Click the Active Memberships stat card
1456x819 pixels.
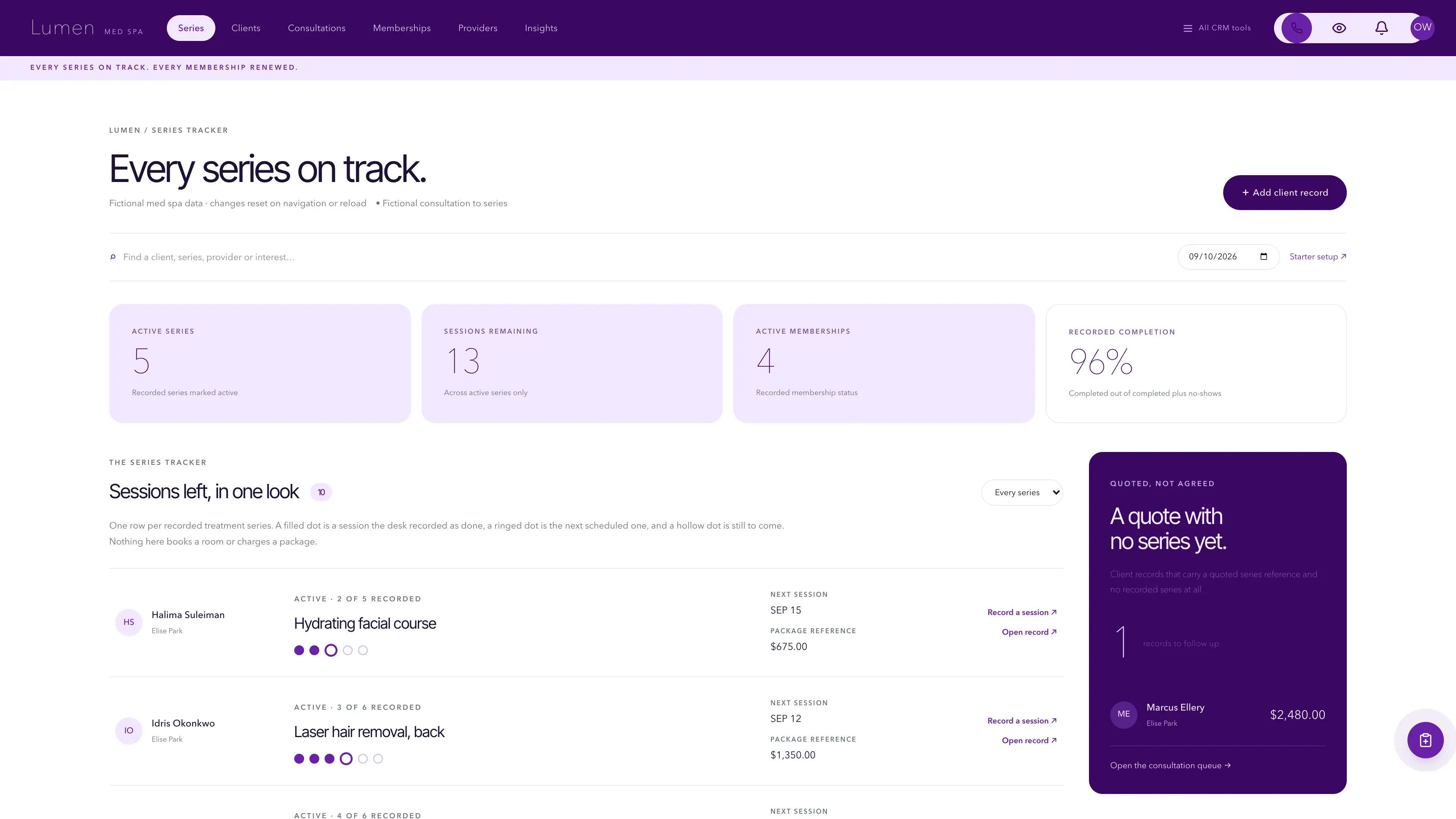[x=884, y=364]
